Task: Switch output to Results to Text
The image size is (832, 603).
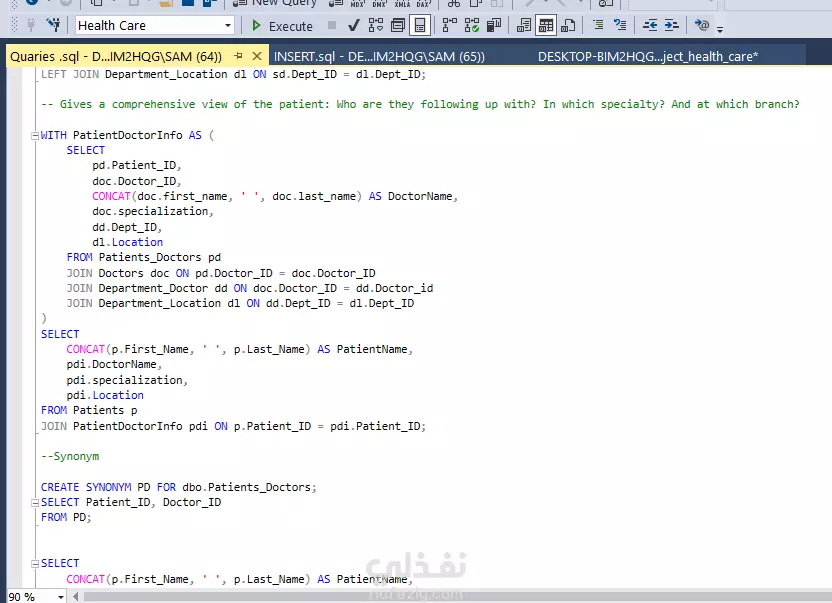Action: pyautogui.click(x=524, y=25)
